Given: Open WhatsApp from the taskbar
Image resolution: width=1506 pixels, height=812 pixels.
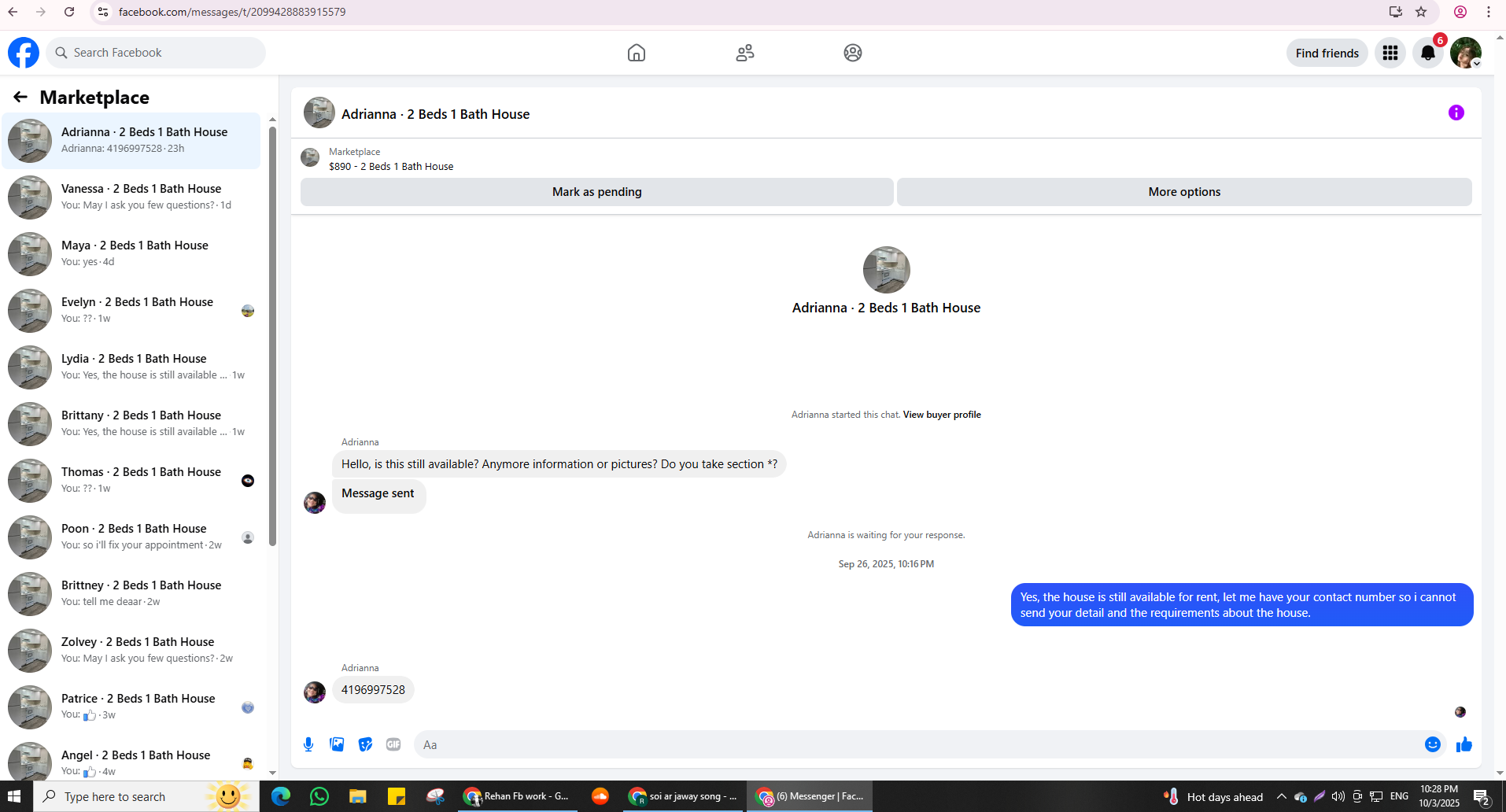Looking at the screenshot, I should click(x=319, y=796).
